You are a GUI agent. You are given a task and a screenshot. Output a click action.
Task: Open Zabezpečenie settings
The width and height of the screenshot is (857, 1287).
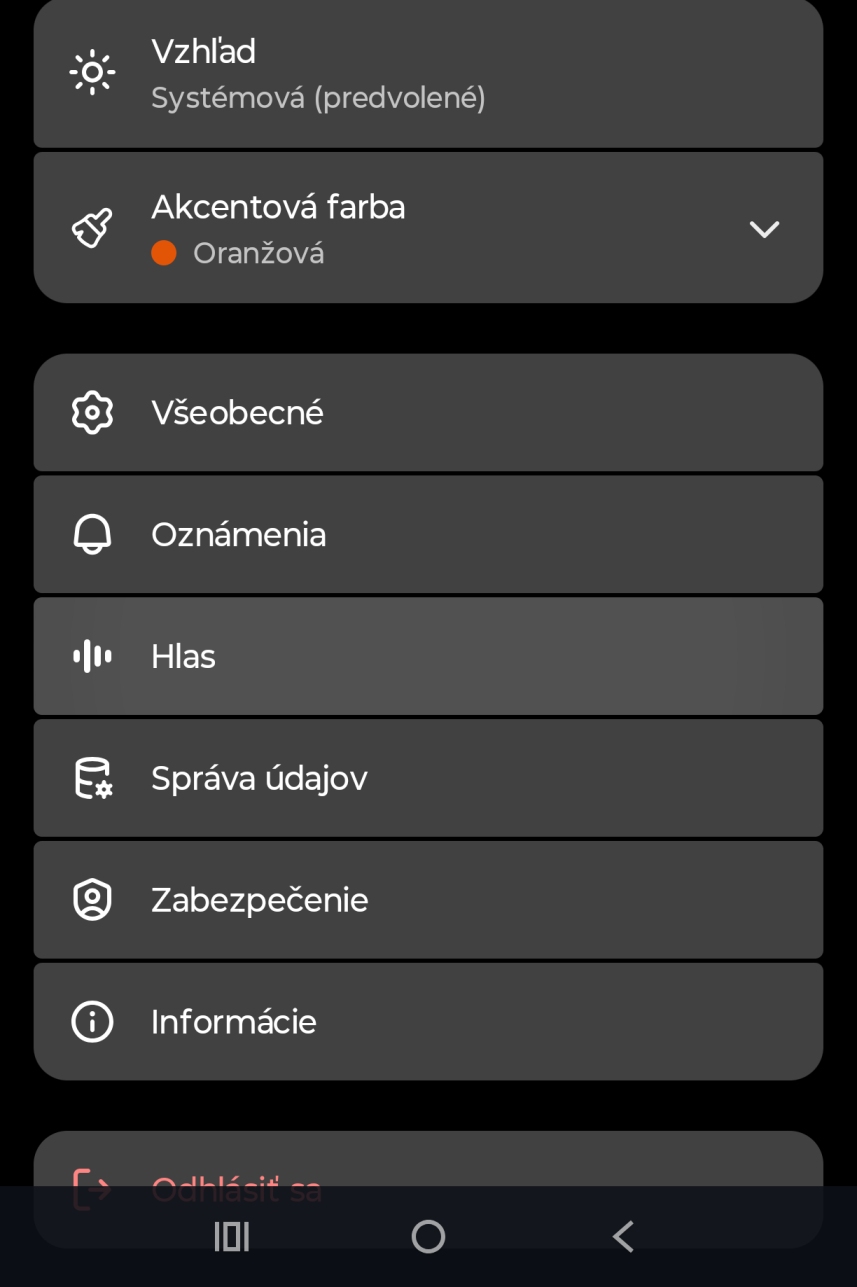(428, 900)
